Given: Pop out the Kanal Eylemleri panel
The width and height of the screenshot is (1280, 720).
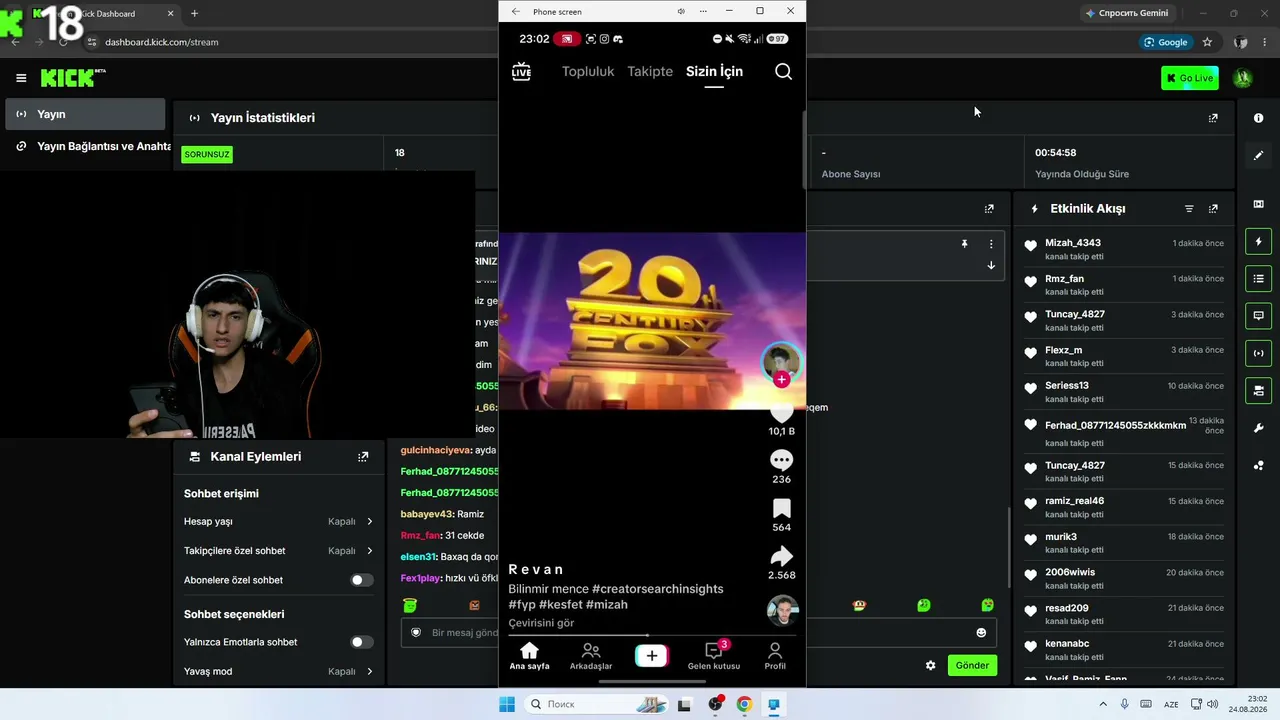Looking at the screenshot, I should point(363,457).
